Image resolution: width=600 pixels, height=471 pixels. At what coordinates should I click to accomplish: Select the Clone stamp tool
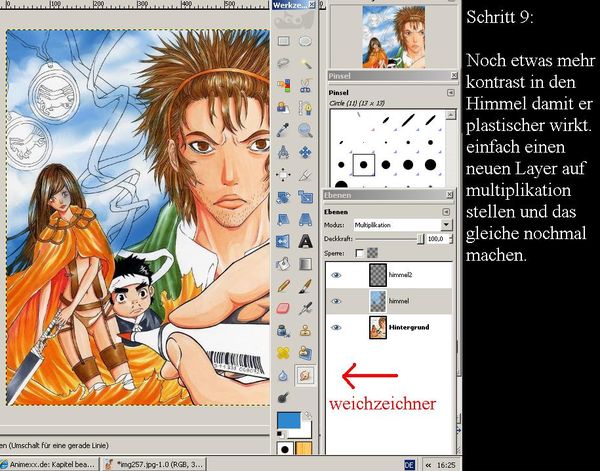[x=305, y=331]
